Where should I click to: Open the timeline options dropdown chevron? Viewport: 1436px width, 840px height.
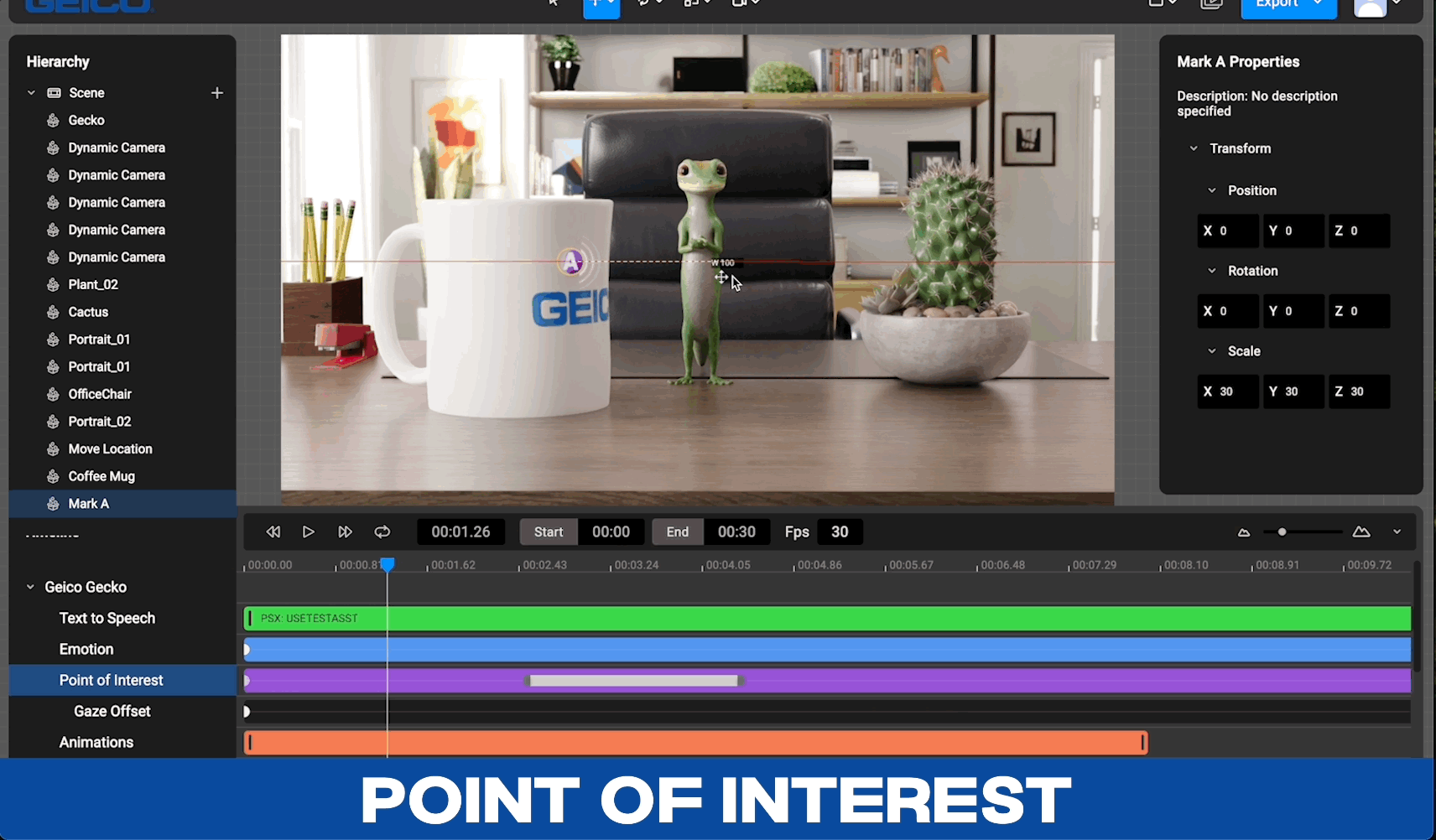tap(1397, 532)
